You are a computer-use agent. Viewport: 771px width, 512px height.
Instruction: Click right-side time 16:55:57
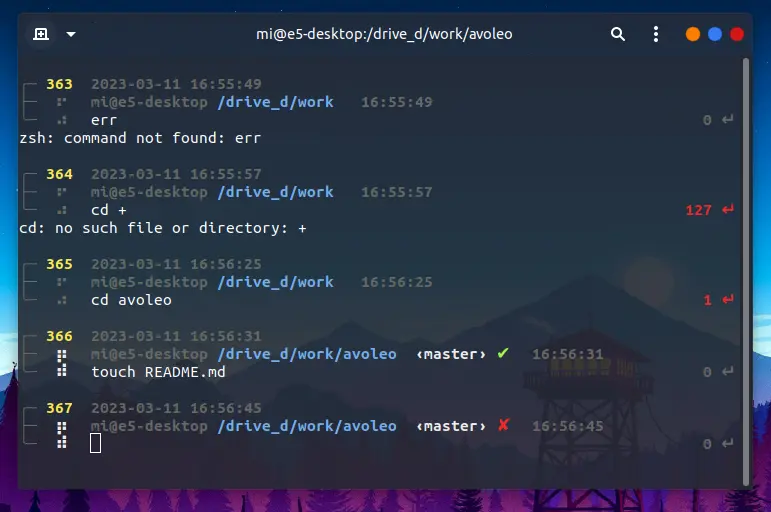(397, 192)
